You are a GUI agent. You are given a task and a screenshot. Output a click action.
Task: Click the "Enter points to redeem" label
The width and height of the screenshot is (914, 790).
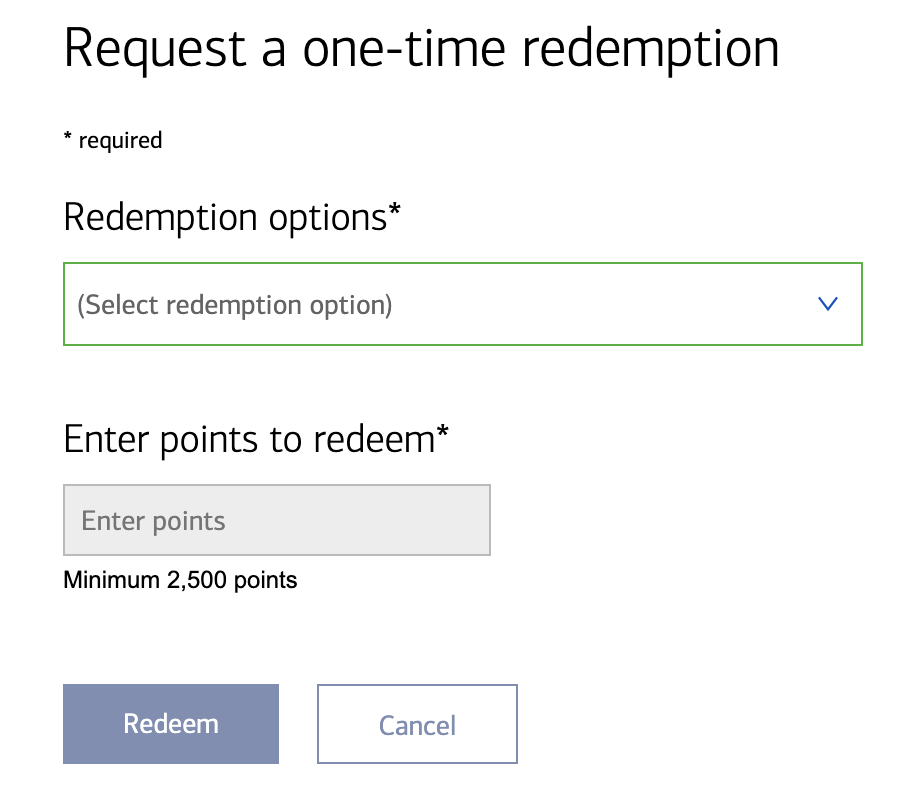pyautogui.click(x=248, y=438)
